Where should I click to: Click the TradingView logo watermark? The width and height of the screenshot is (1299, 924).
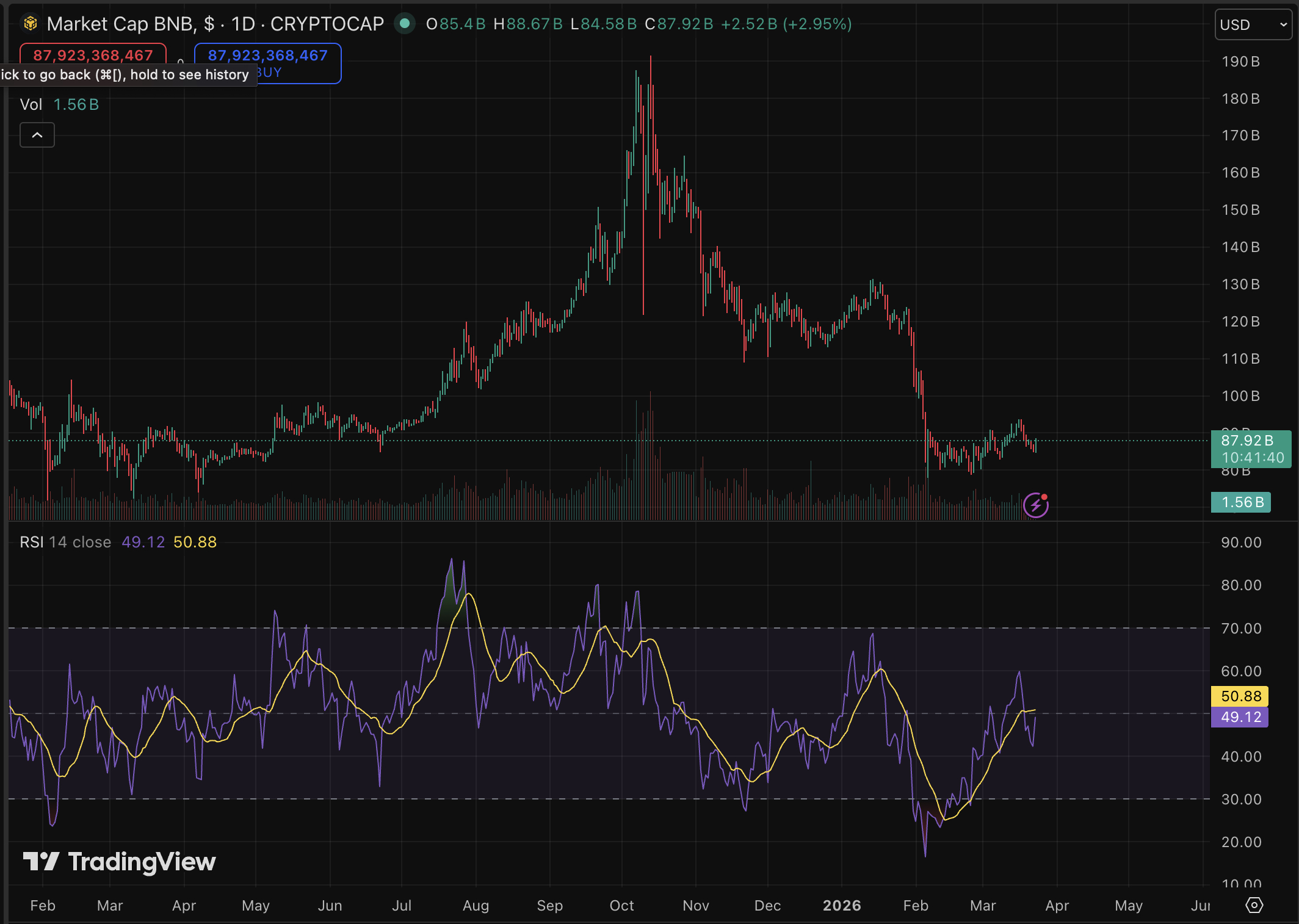118,861
